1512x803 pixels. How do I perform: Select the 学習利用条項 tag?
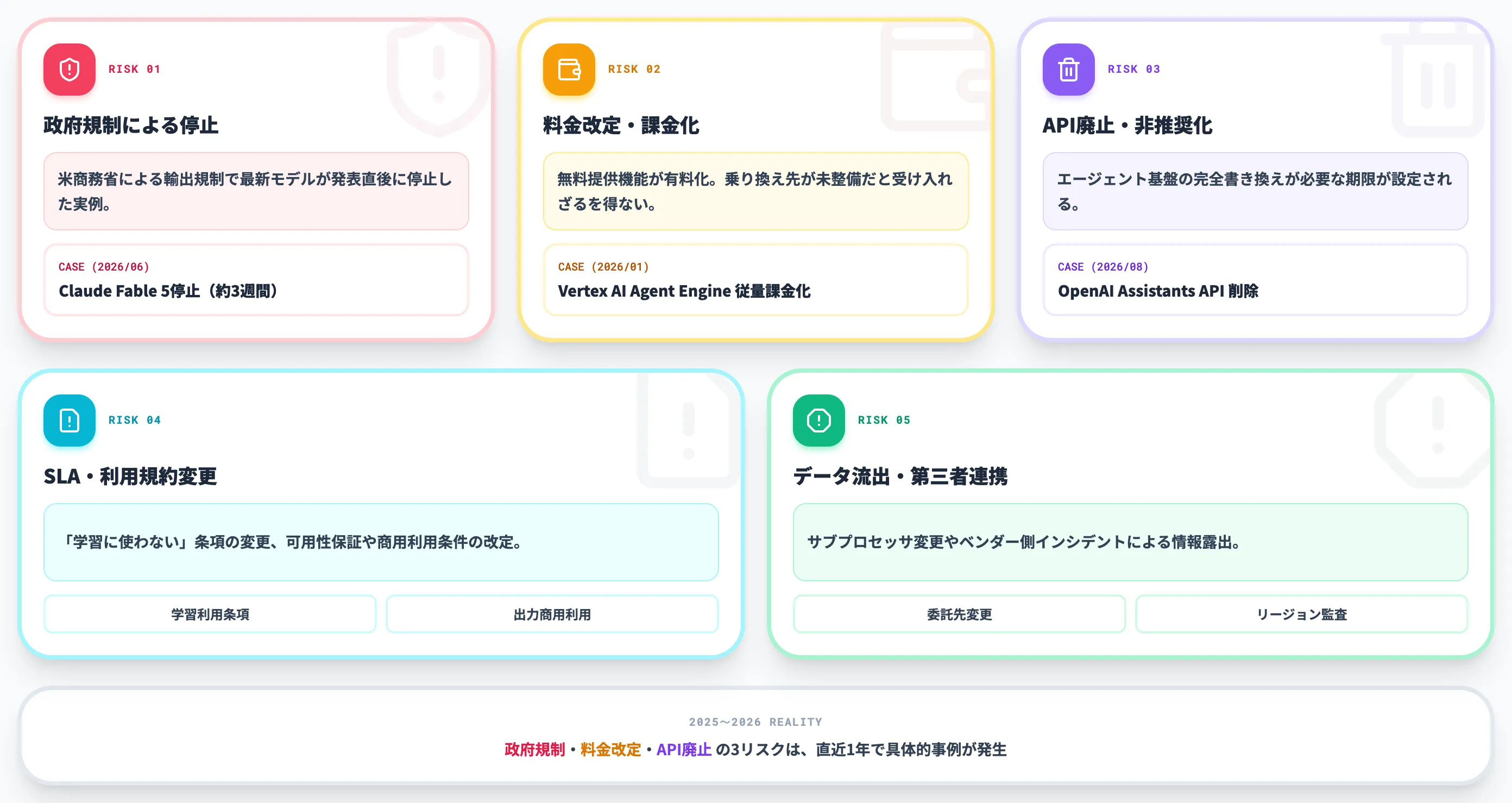pos(210,614)
